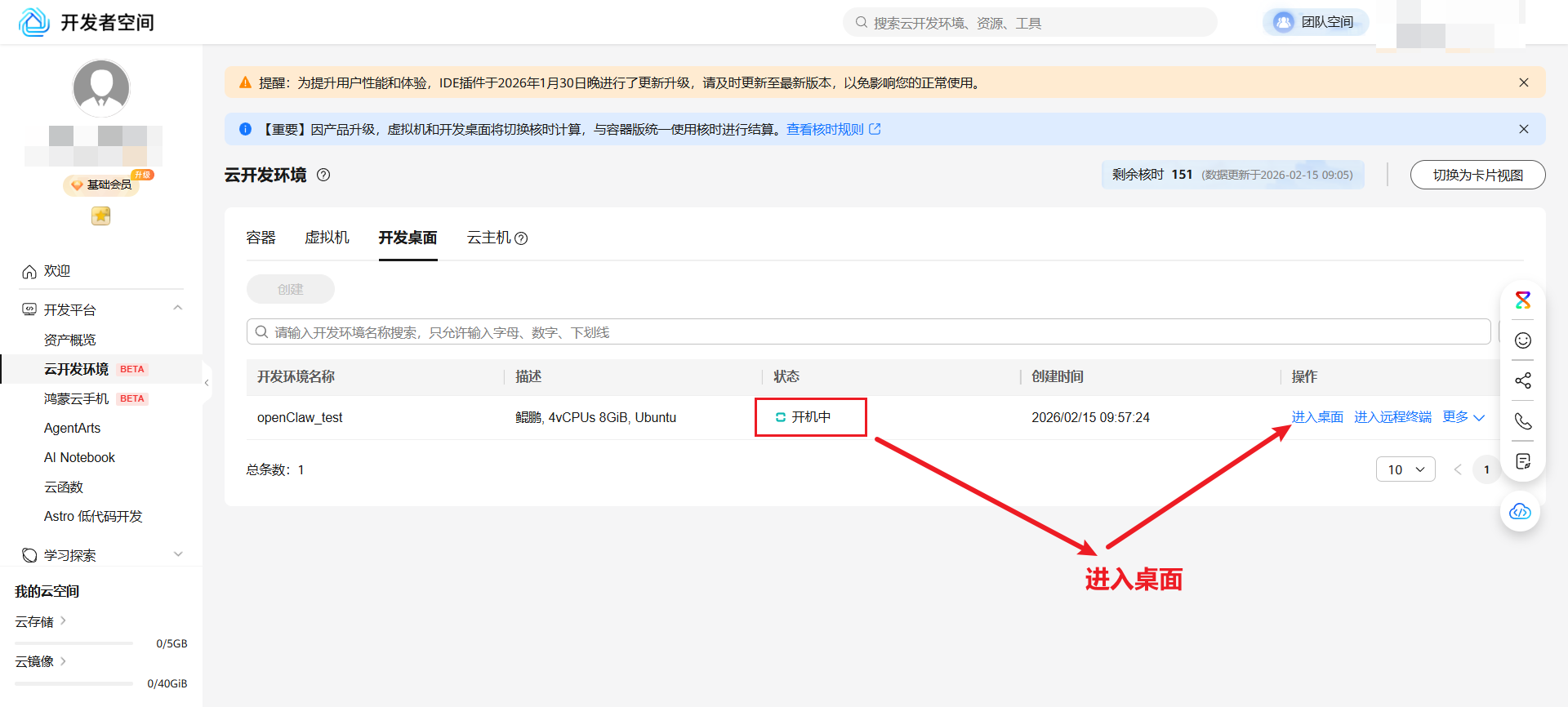This screenshot has height=707, width=1568.
Task: Click 切换为卡片视图 button
Action: point(1477,175)
